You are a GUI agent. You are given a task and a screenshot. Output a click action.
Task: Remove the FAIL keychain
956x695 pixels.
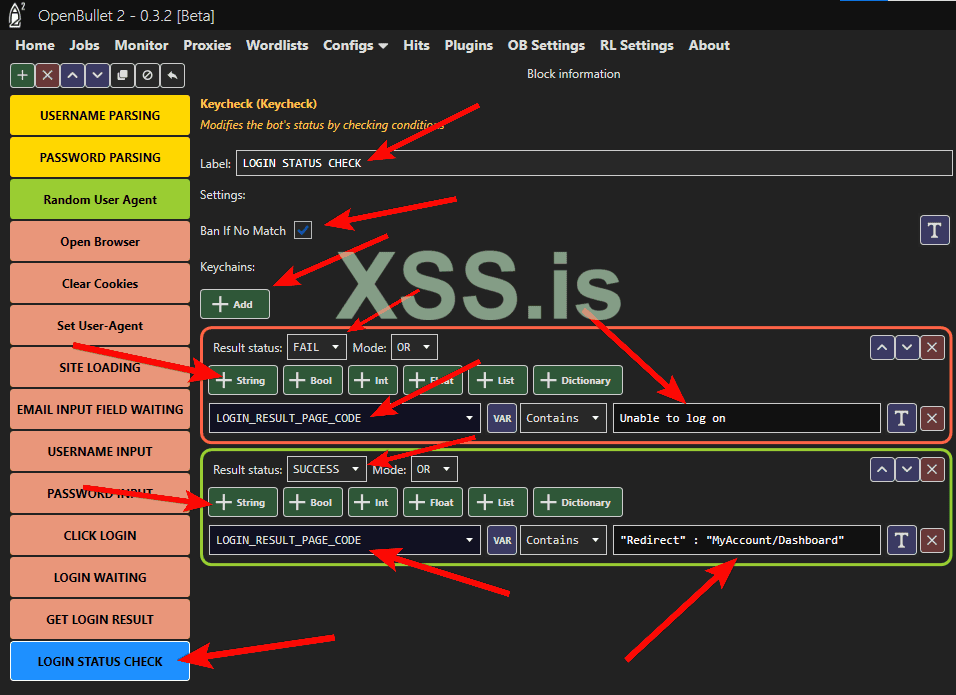932,348
